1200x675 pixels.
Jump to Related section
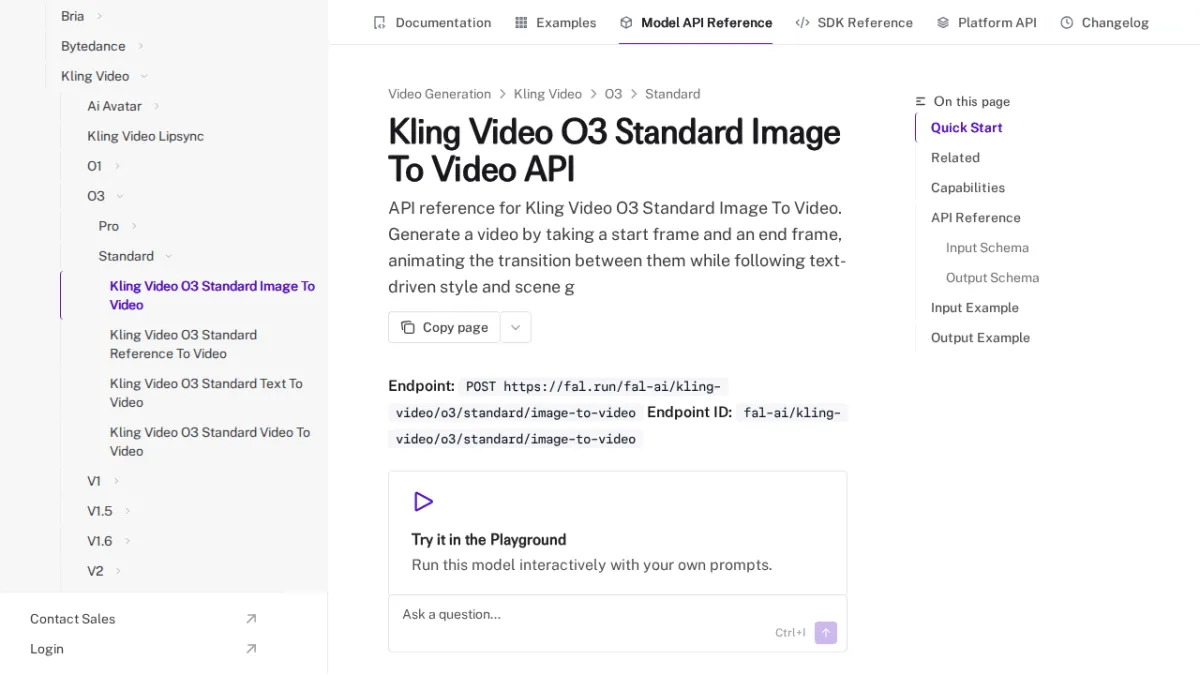(x=955, y=157)
